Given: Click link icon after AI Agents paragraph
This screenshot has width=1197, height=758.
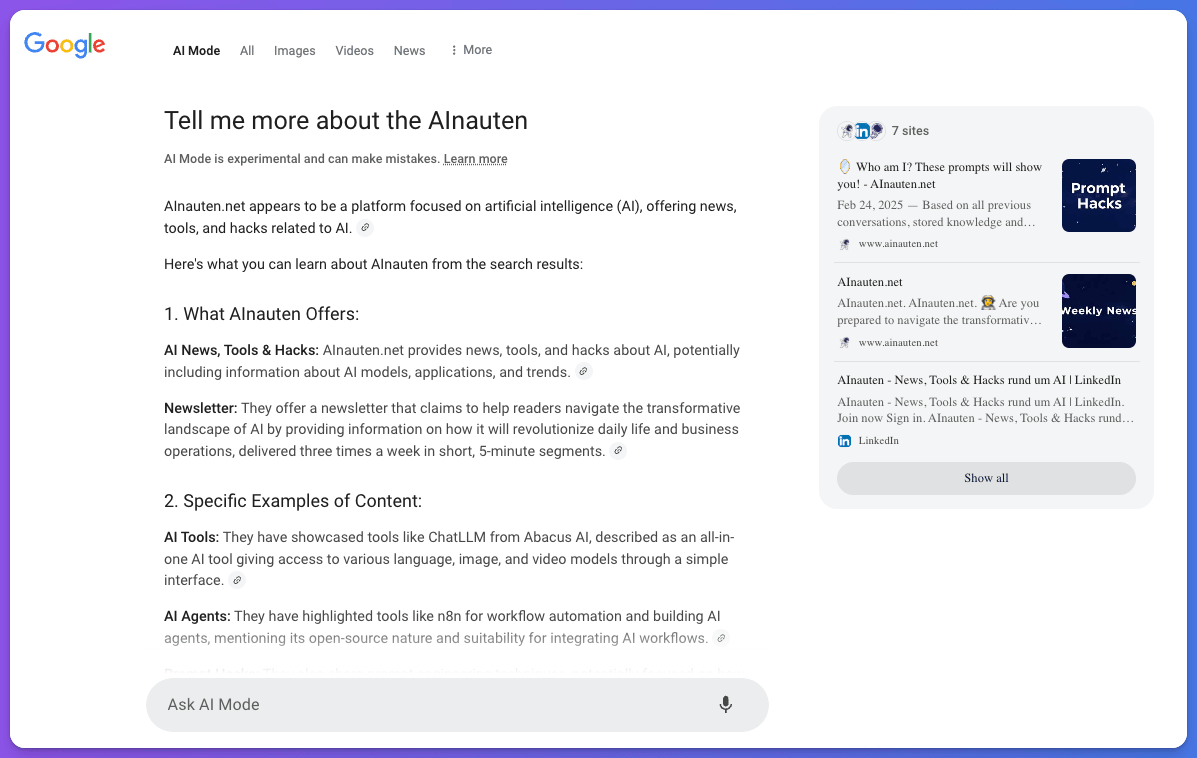Looking at the screenshot, I should point(721,638).
